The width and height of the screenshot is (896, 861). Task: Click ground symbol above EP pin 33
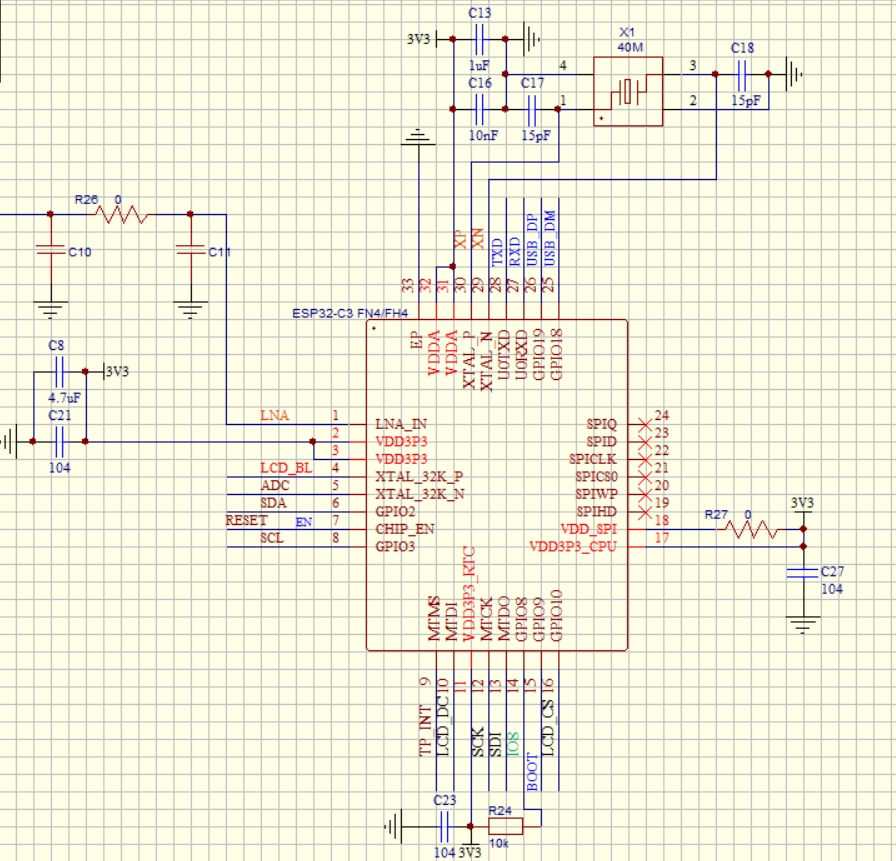point(418,137)
